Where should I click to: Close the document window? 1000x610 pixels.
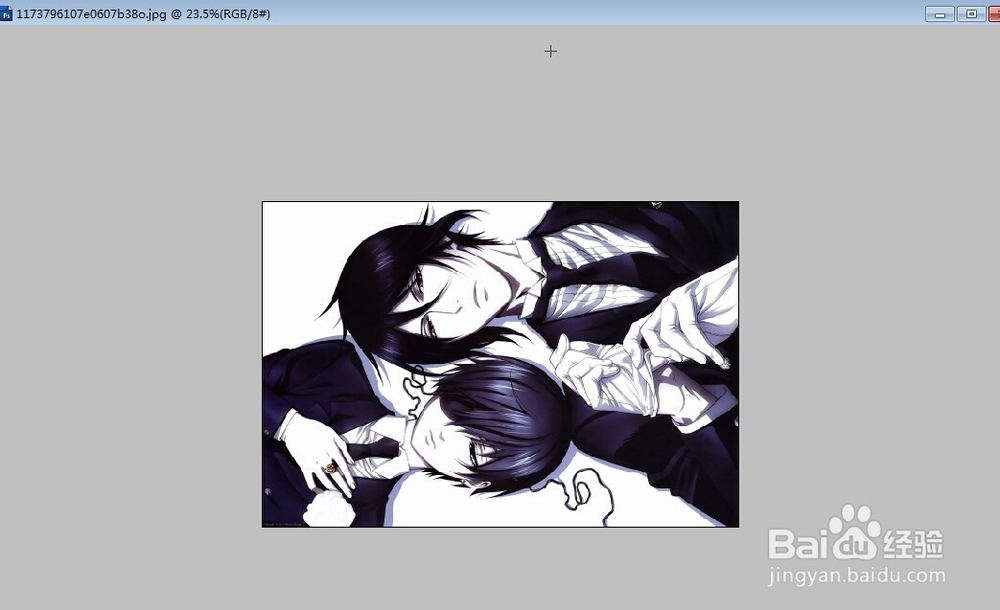(994, 14)
